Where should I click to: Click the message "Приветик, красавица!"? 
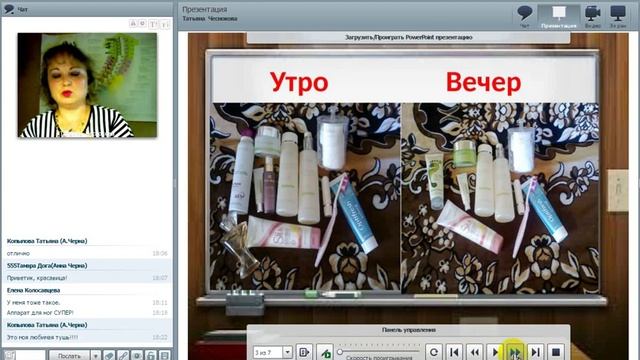click(37, 278)
